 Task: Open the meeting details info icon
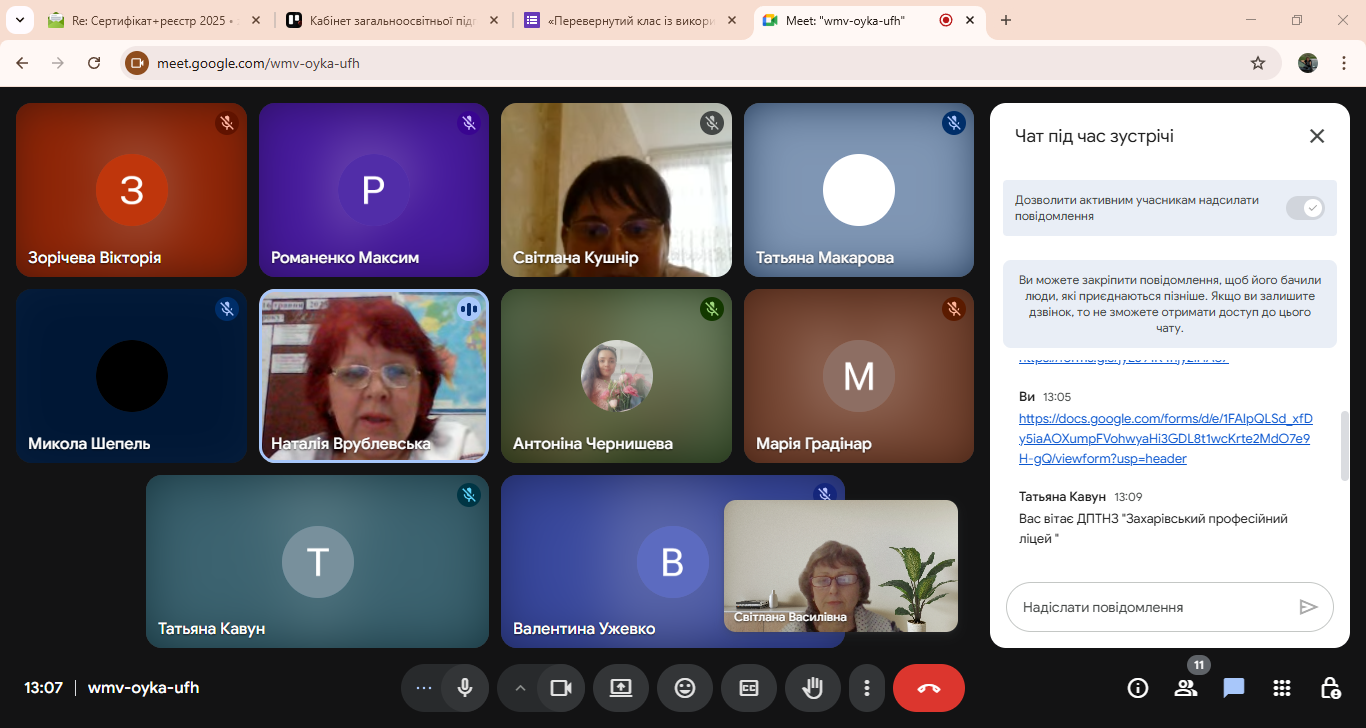click(1137, 688)
